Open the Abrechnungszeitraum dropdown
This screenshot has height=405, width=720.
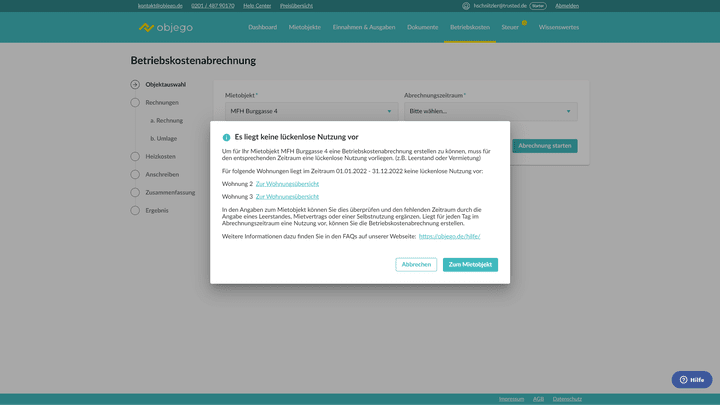coord(490,111)
